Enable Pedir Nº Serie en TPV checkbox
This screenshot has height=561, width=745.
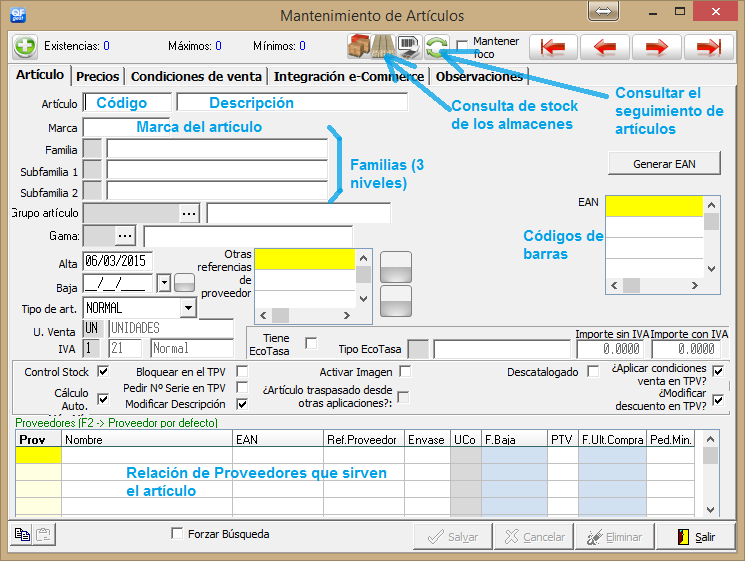tap(242, 387)
